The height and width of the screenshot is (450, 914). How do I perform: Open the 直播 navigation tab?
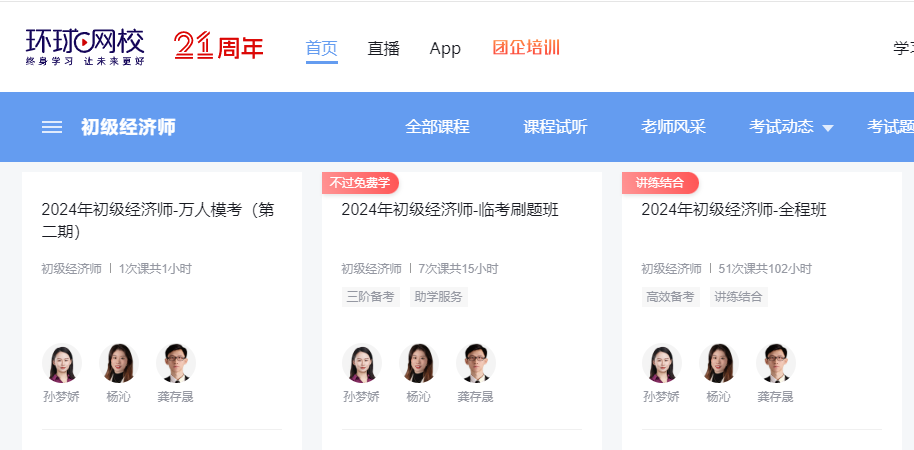pos(383,48)
